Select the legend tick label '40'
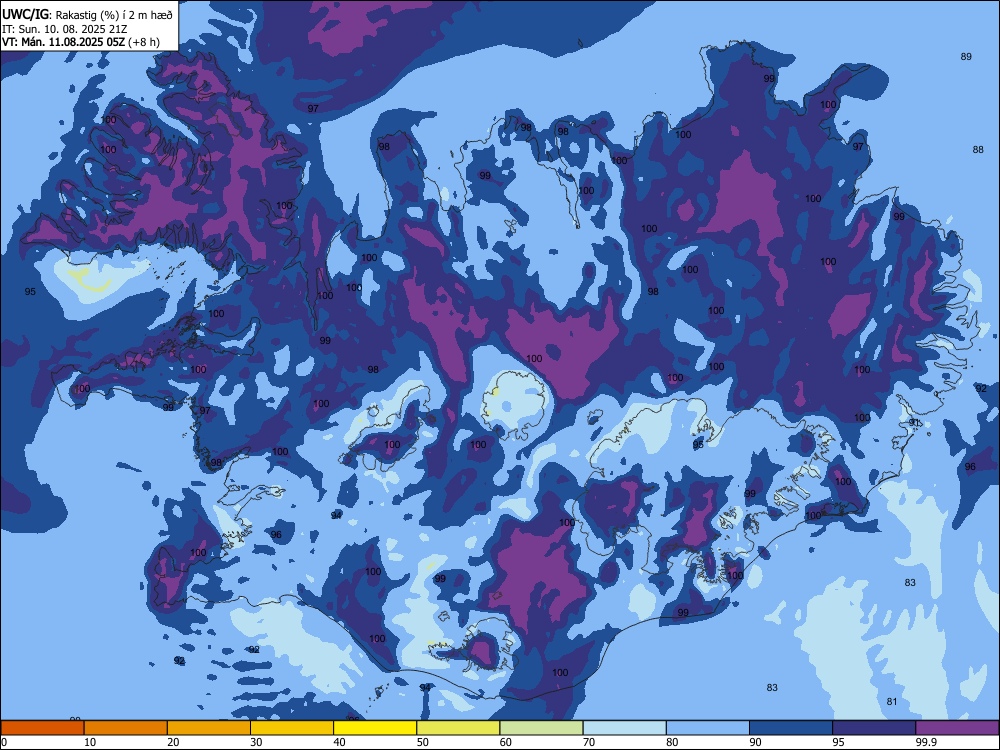The height and width of the screenshot is (750, 1000). tap(339, 742)
